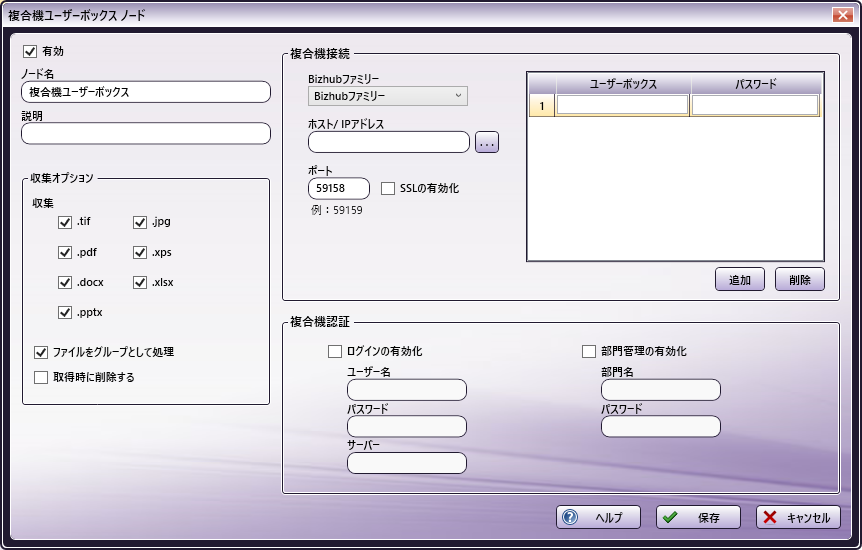
Task: Toggle the .pdf collection checkbox
Action: coord(65,252)
